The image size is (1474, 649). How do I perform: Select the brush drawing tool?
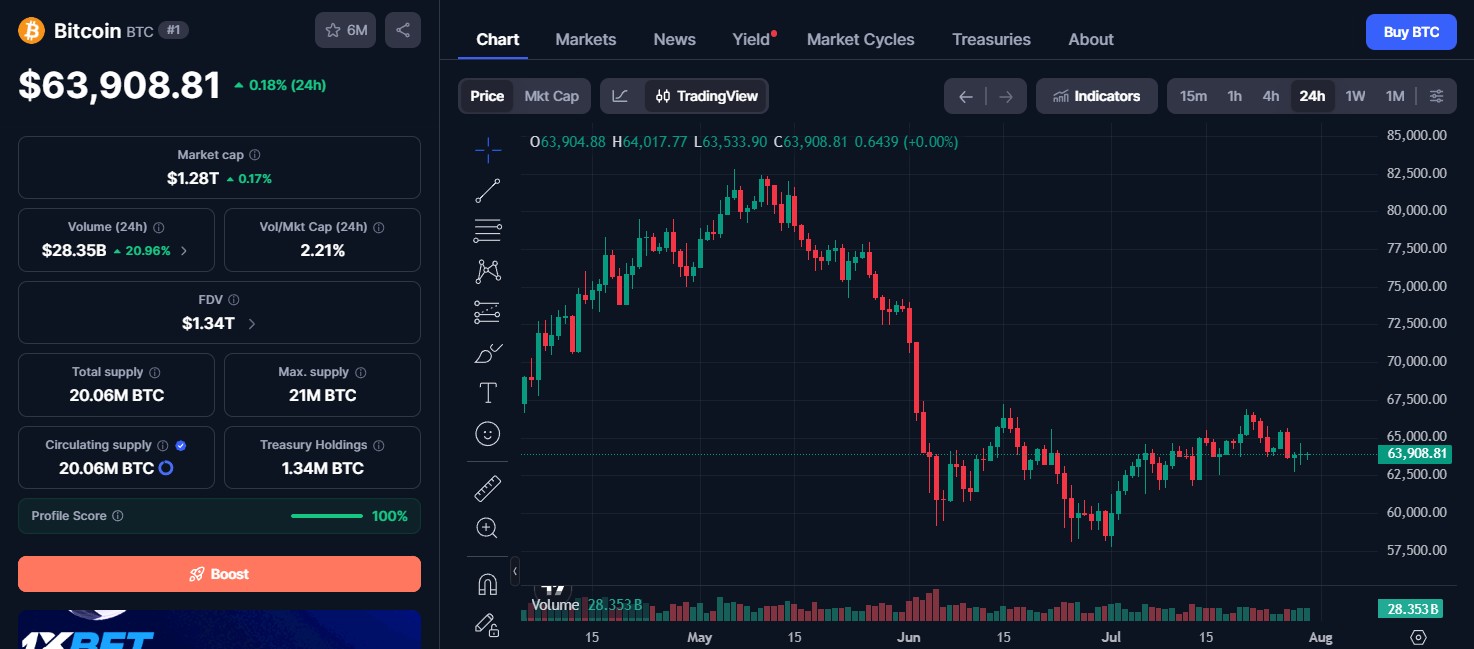(x=488, y=353)
